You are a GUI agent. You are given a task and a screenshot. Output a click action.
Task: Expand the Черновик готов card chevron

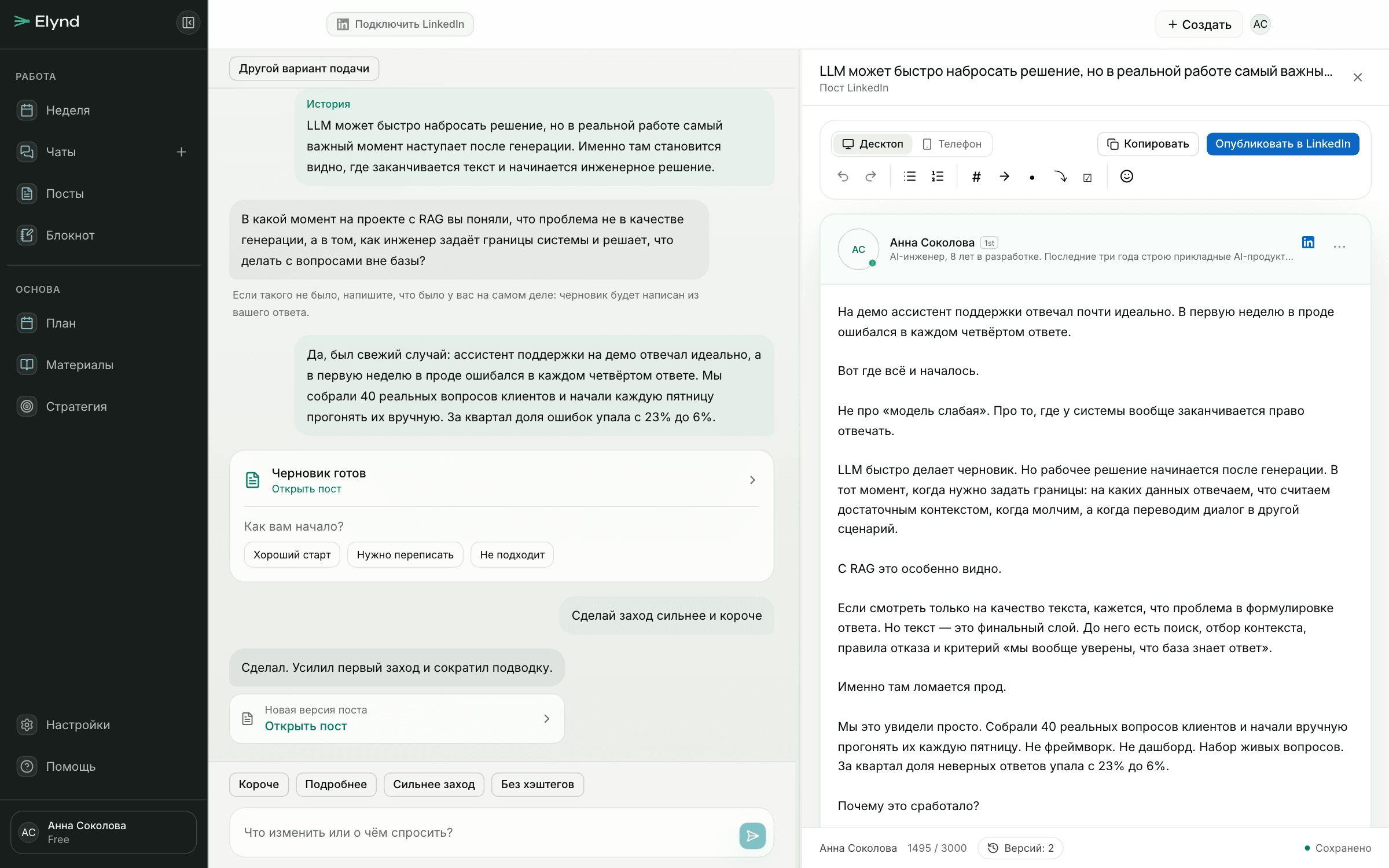tap(752, 480)
